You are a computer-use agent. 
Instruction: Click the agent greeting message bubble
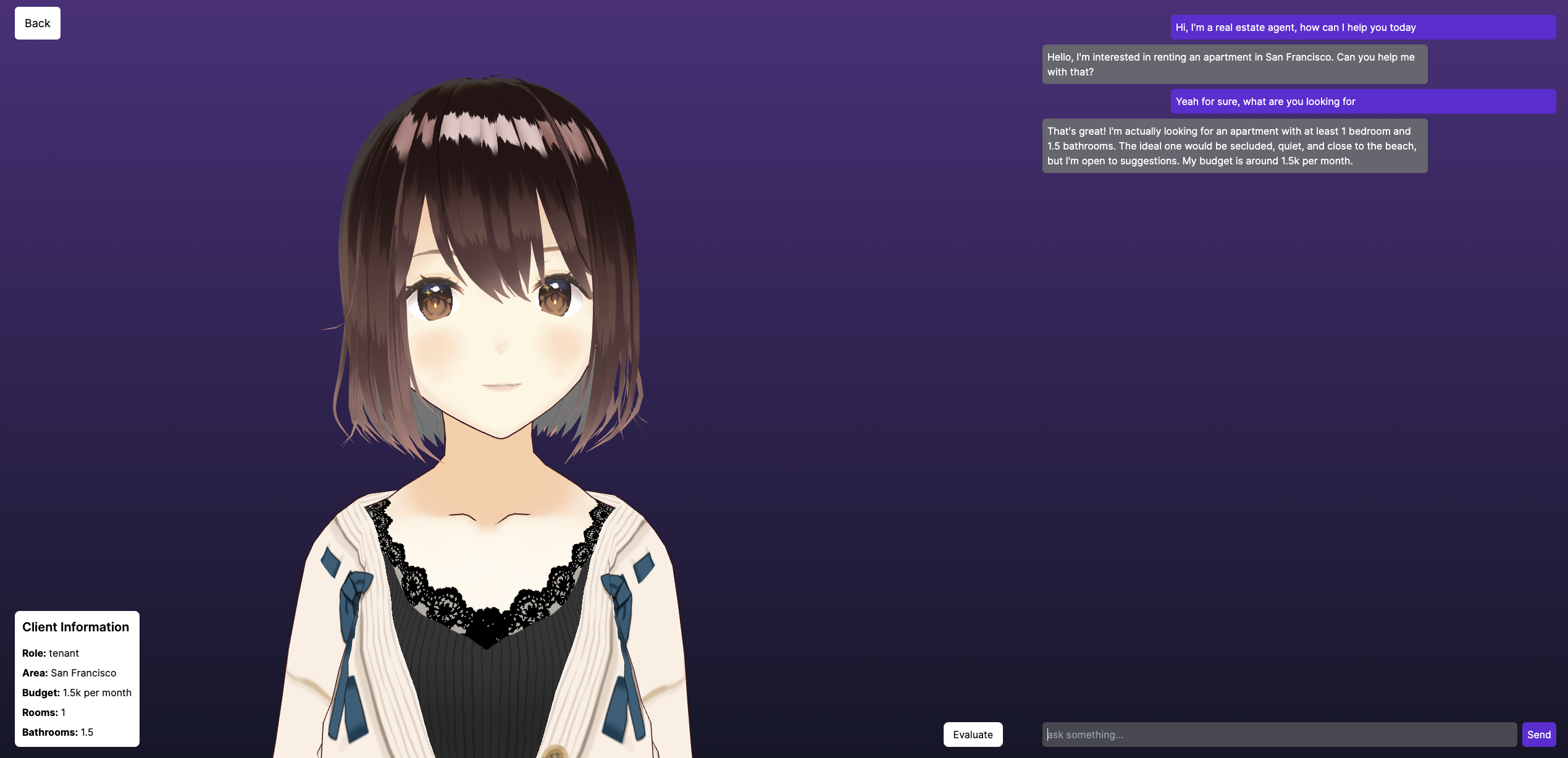pos(1362,27)
